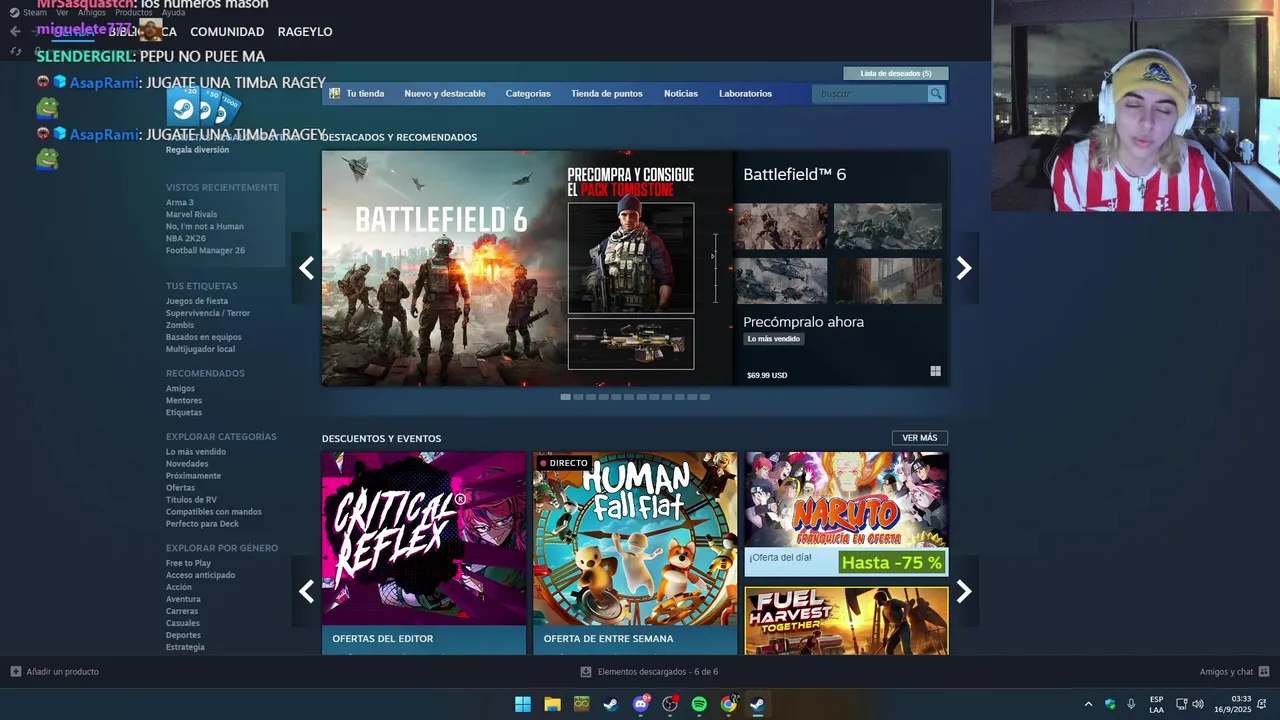Go back with the Steam back arrow
1280x720 pixels.
15,32
